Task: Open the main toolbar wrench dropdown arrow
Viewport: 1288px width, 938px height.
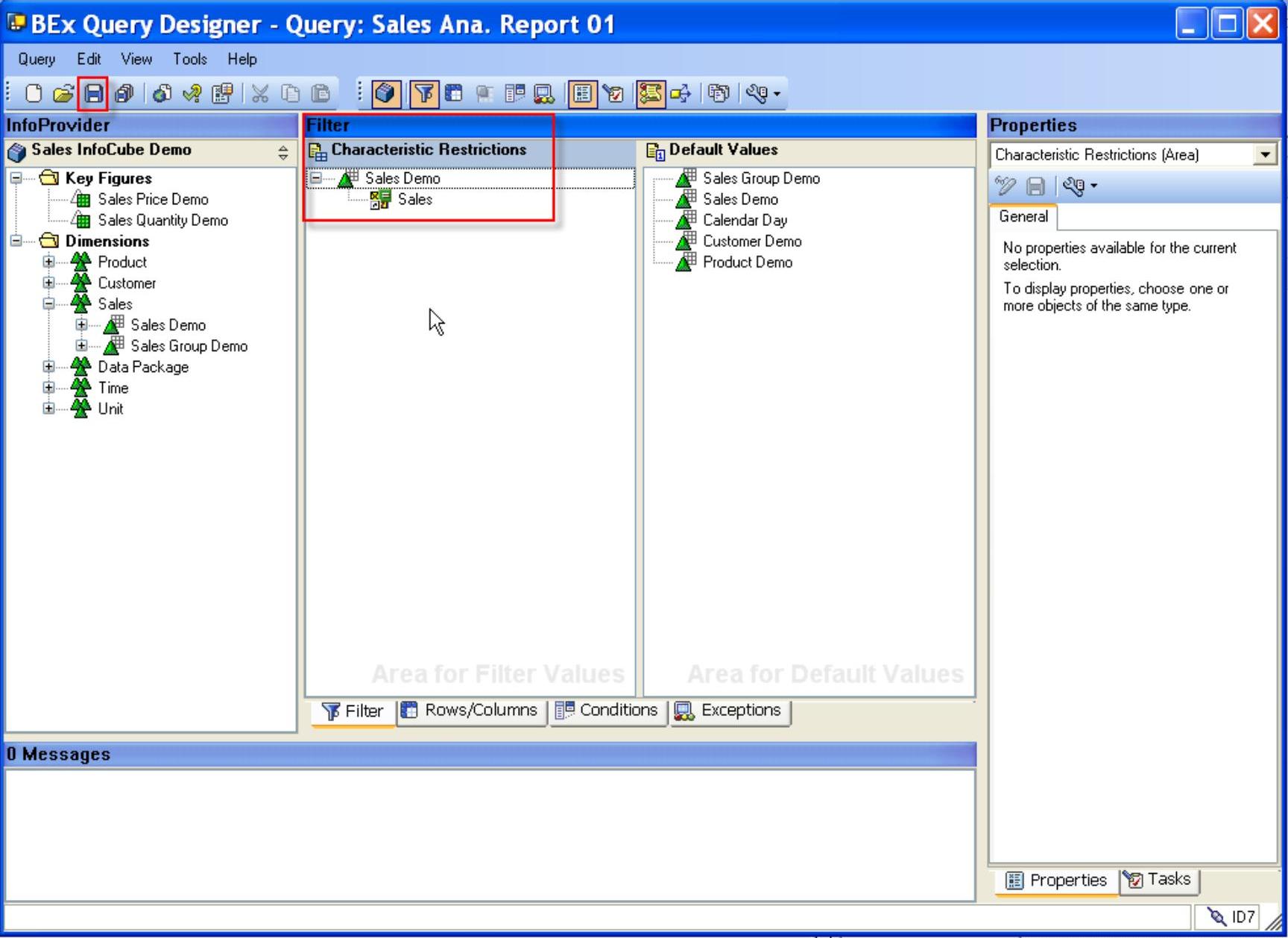Action: 777,94
